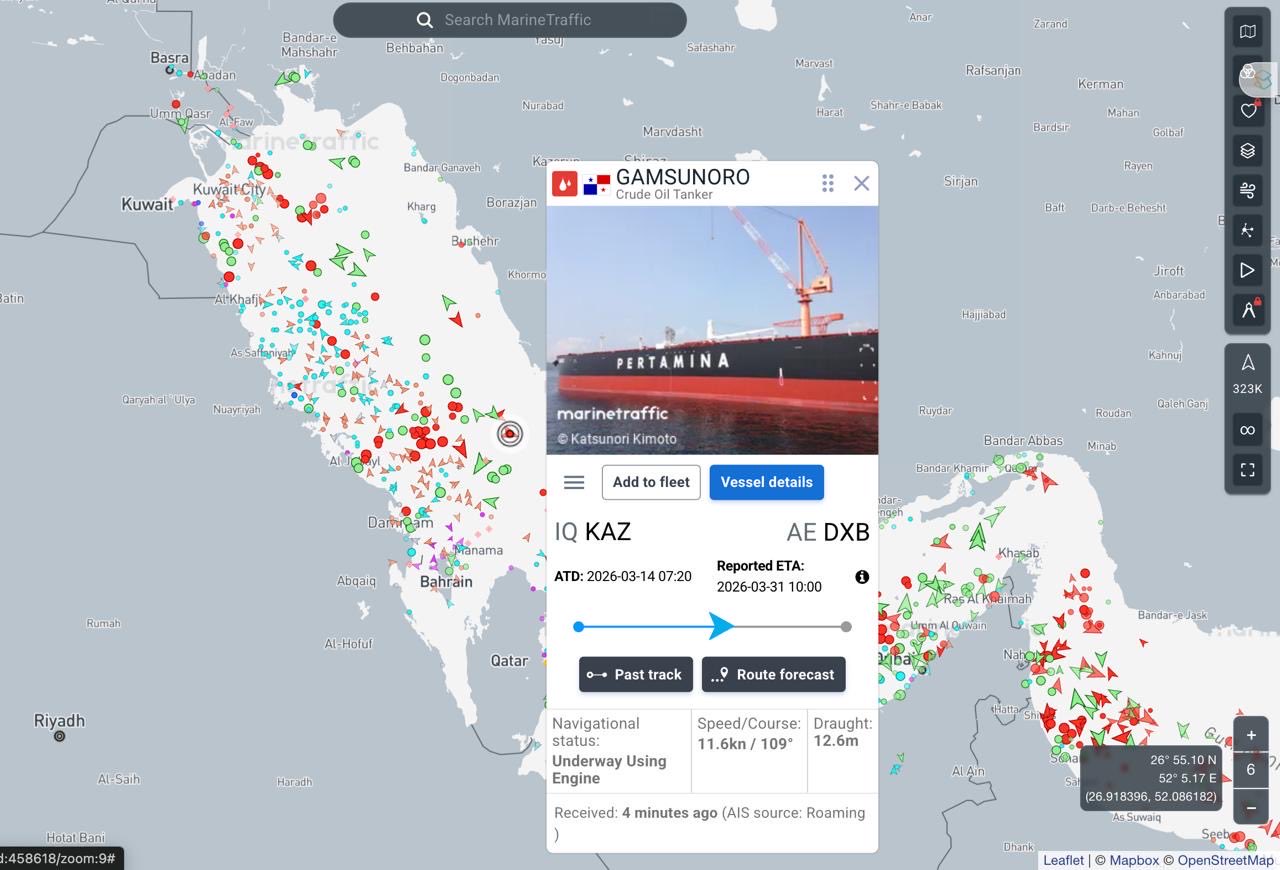
Task: Open Vessel details
Action: click(x=766, y=482)
